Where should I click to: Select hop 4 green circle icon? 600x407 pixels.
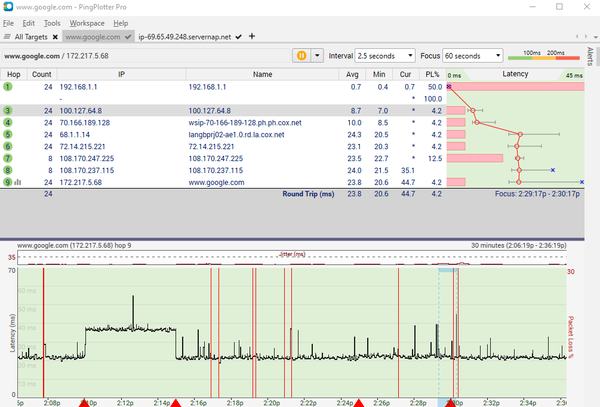click(8, 122)
